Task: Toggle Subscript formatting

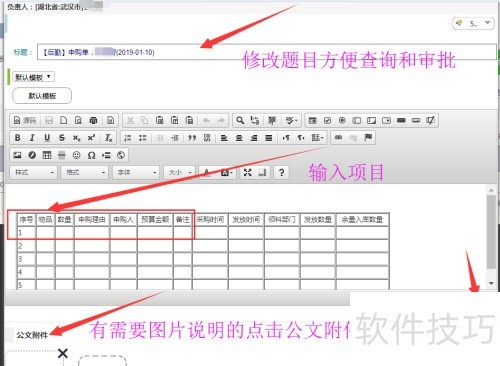Action: click(76, 138)
